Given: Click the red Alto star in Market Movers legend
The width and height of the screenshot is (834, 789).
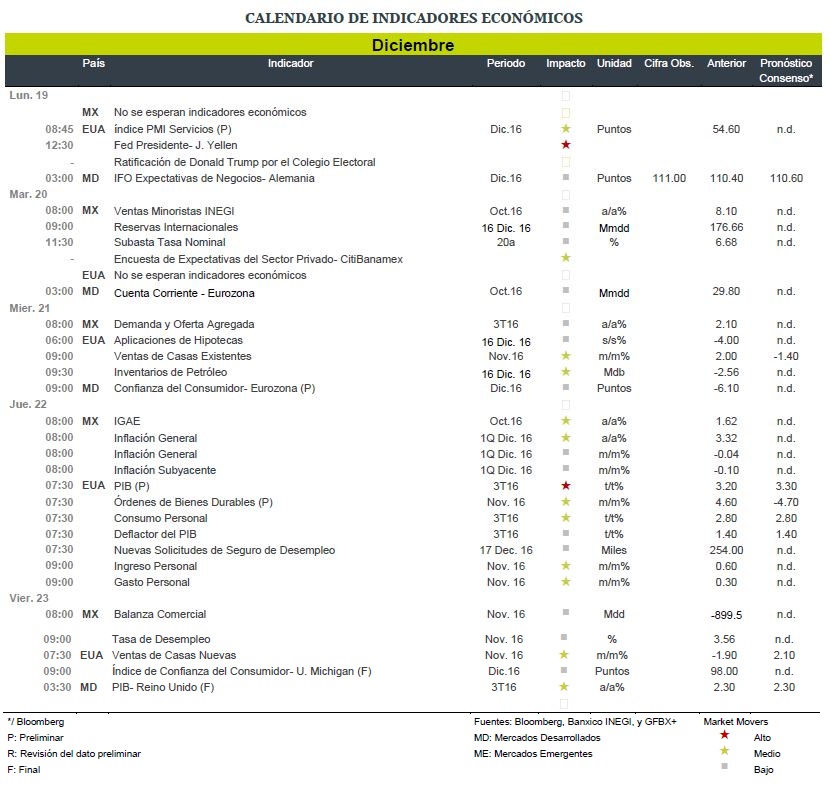Looking at the screenshot, I should [724, 735].
